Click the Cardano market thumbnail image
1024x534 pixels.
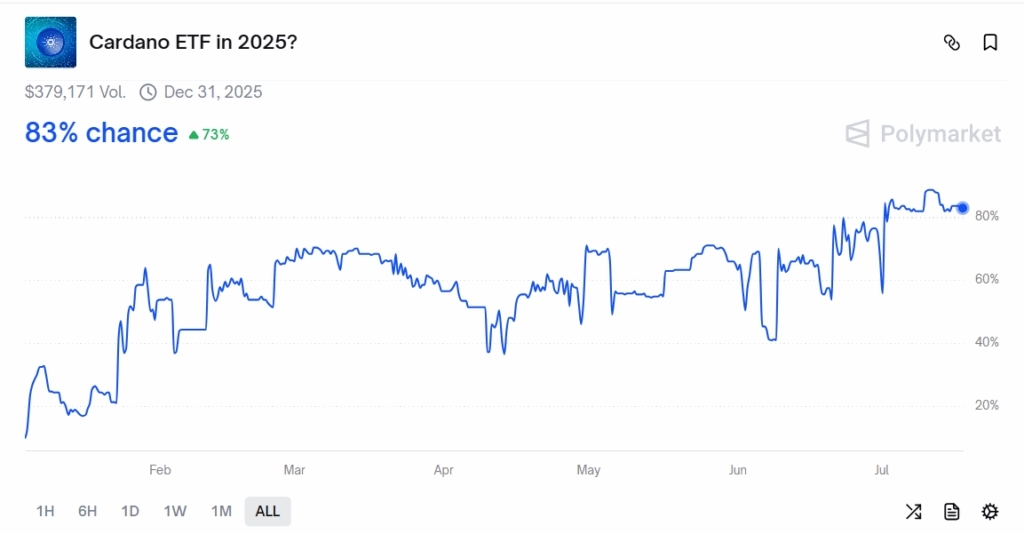pyautogui.click(x=50, y=42)
